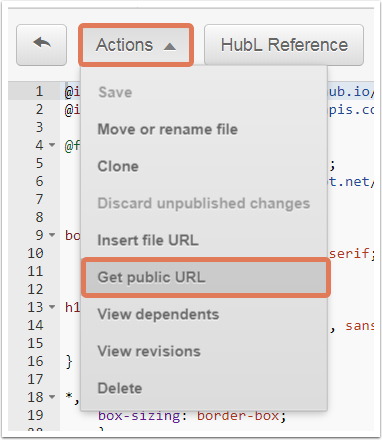Collapse code fold arrow at line 4
This screenshot has height=440, width=382.
[x=52, y=145]
